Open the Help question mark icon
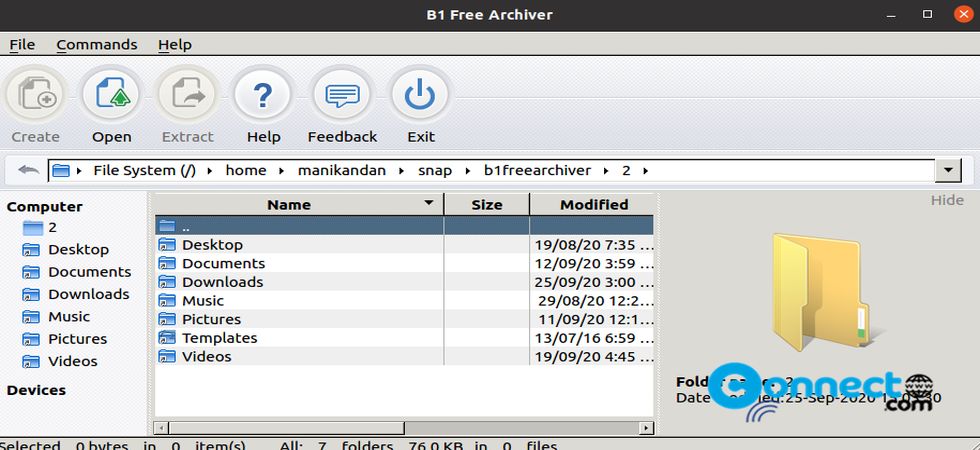The width and height of the screenshot is (980, 450). (263, 96)
